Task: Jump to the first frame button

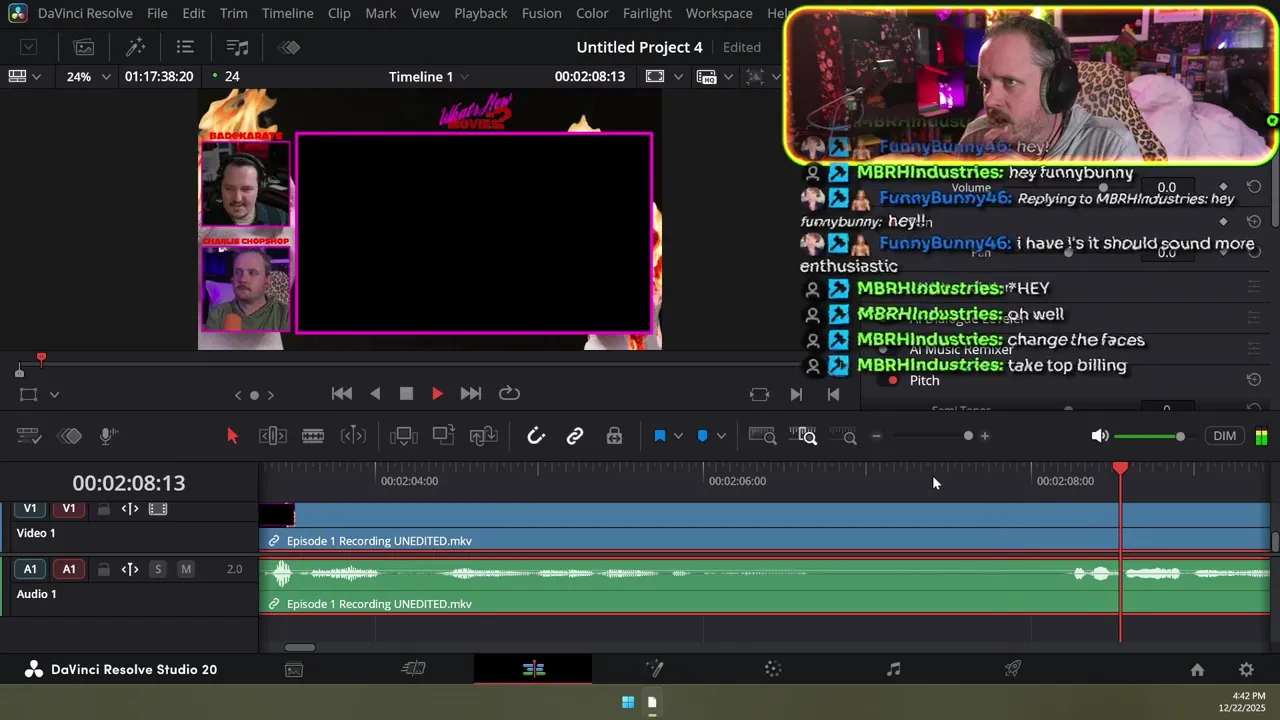Action: click(x=341, y=394)
